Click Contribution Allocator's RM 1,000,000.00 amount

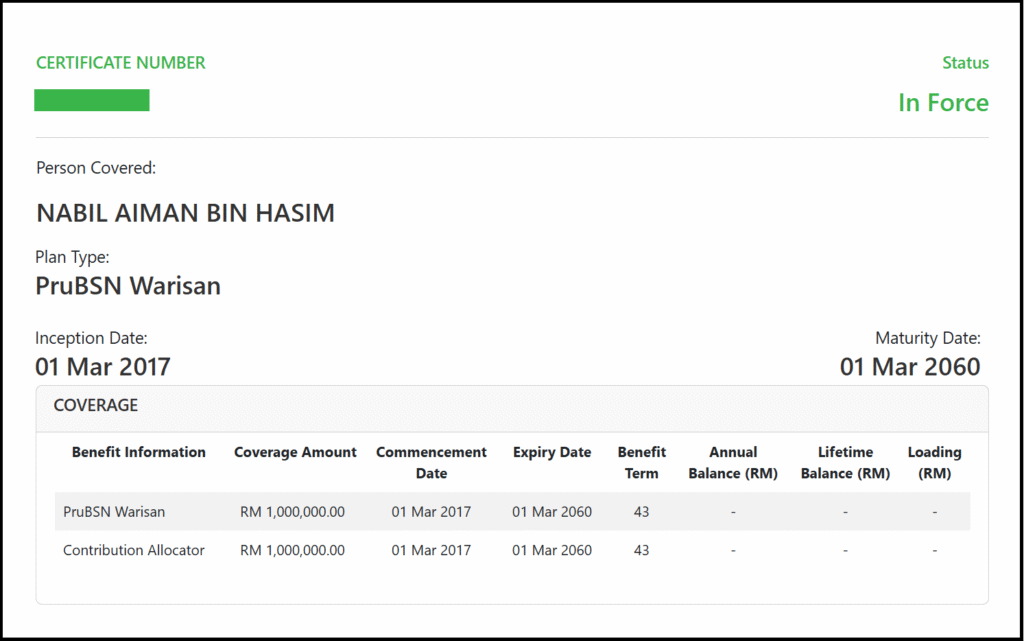pos(292,550)
